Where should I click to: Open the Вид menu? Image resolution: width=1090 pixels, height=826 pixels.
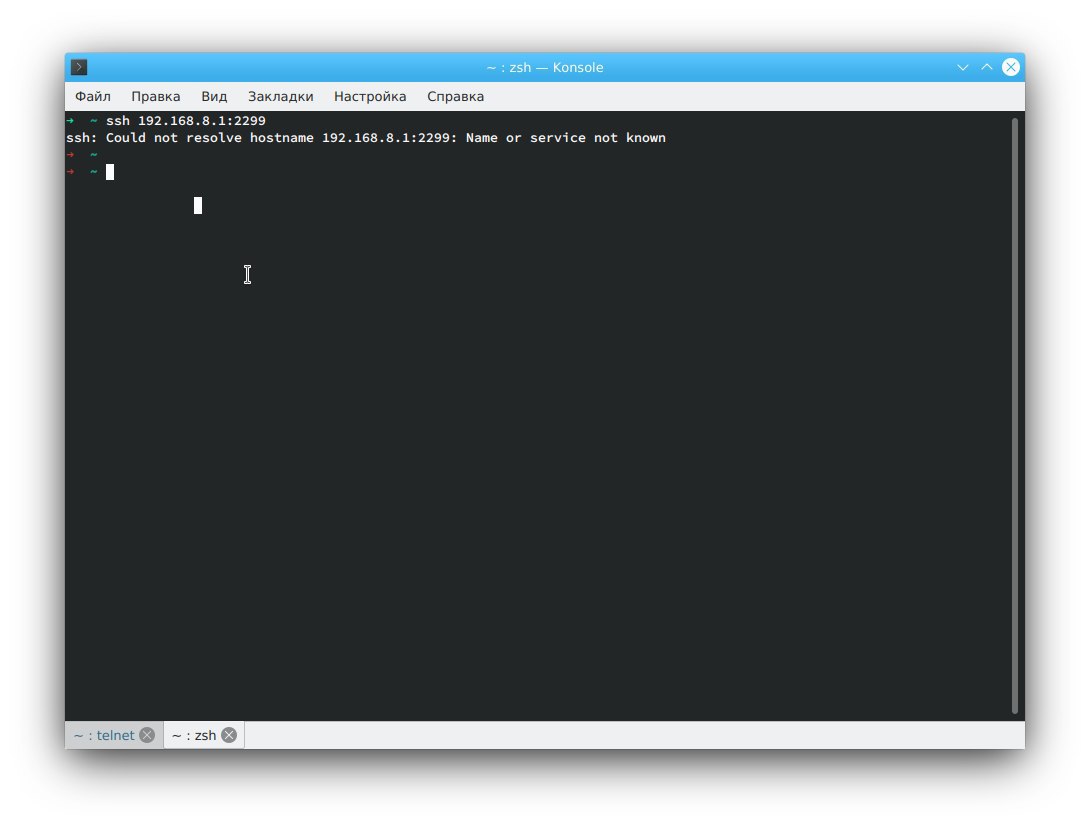point(214,97)
